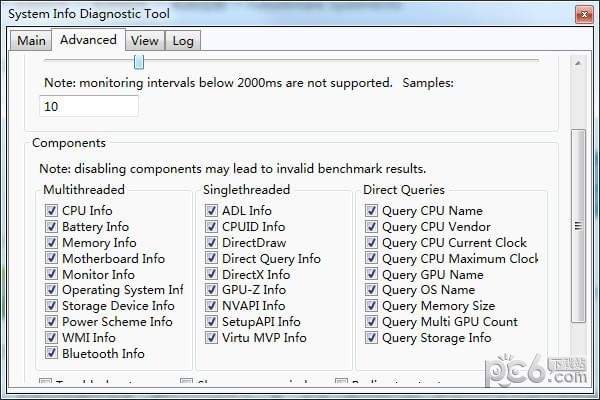Toggle the GPU-Z Info checkbox
The image size is (600, 400).
(x=212, y=290)
